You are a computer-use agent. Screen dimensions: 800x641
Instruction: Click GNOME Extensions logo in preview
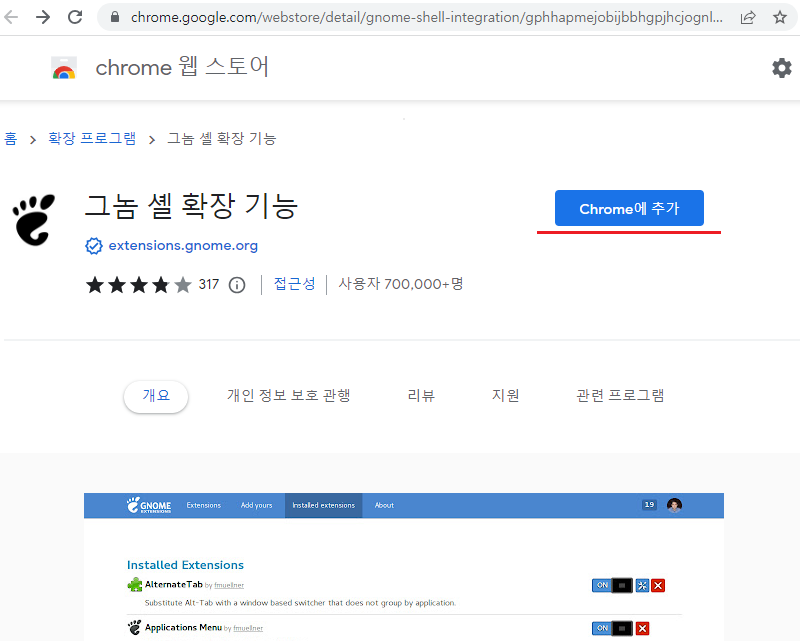(x=149, y=505)
